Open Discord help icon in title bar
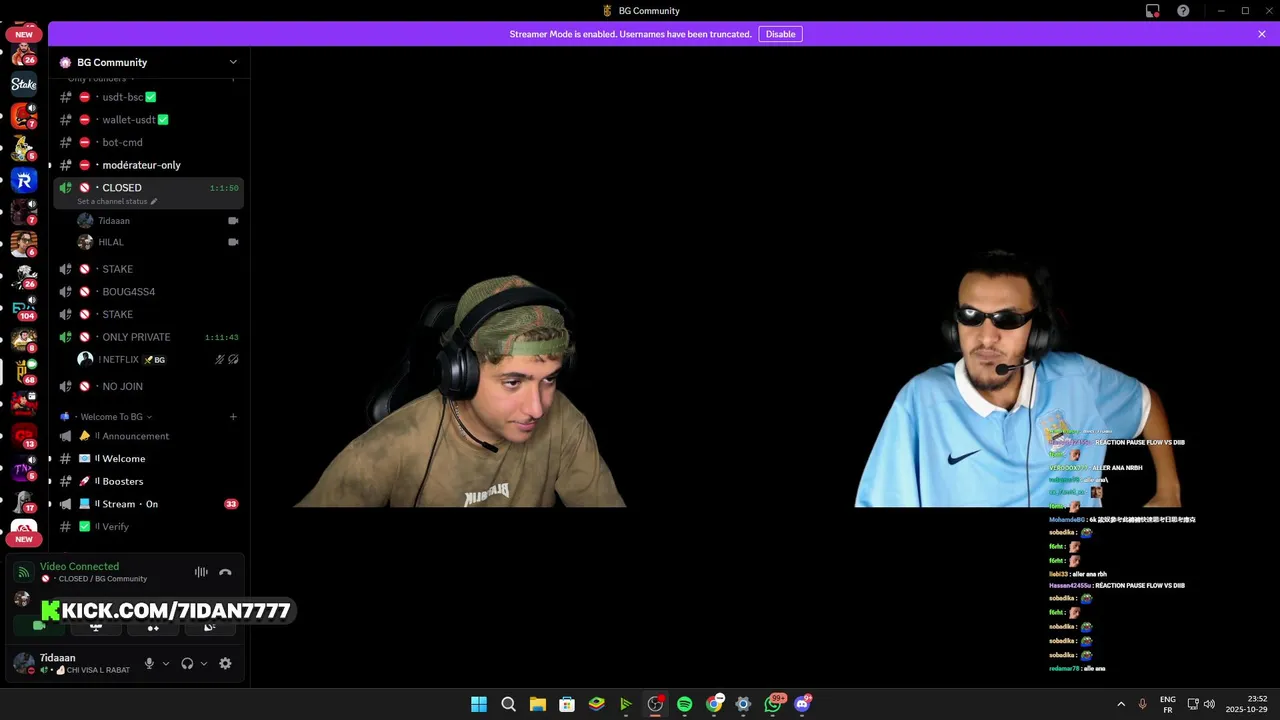The width and height of the screenshot is (1280, 720). pos(1183,11)
